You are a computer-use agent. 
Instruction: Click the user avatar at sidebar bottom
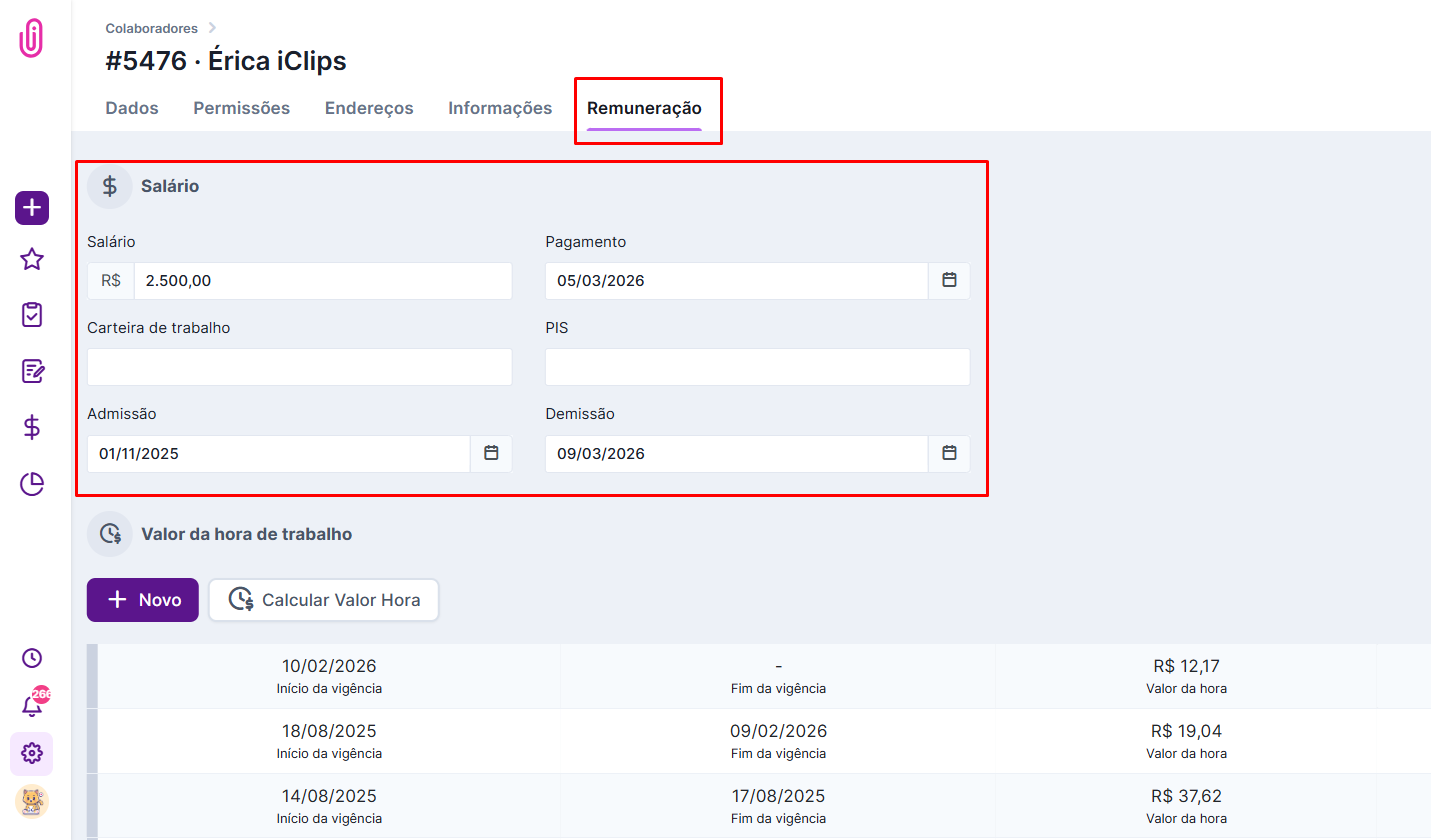[32, 802]
